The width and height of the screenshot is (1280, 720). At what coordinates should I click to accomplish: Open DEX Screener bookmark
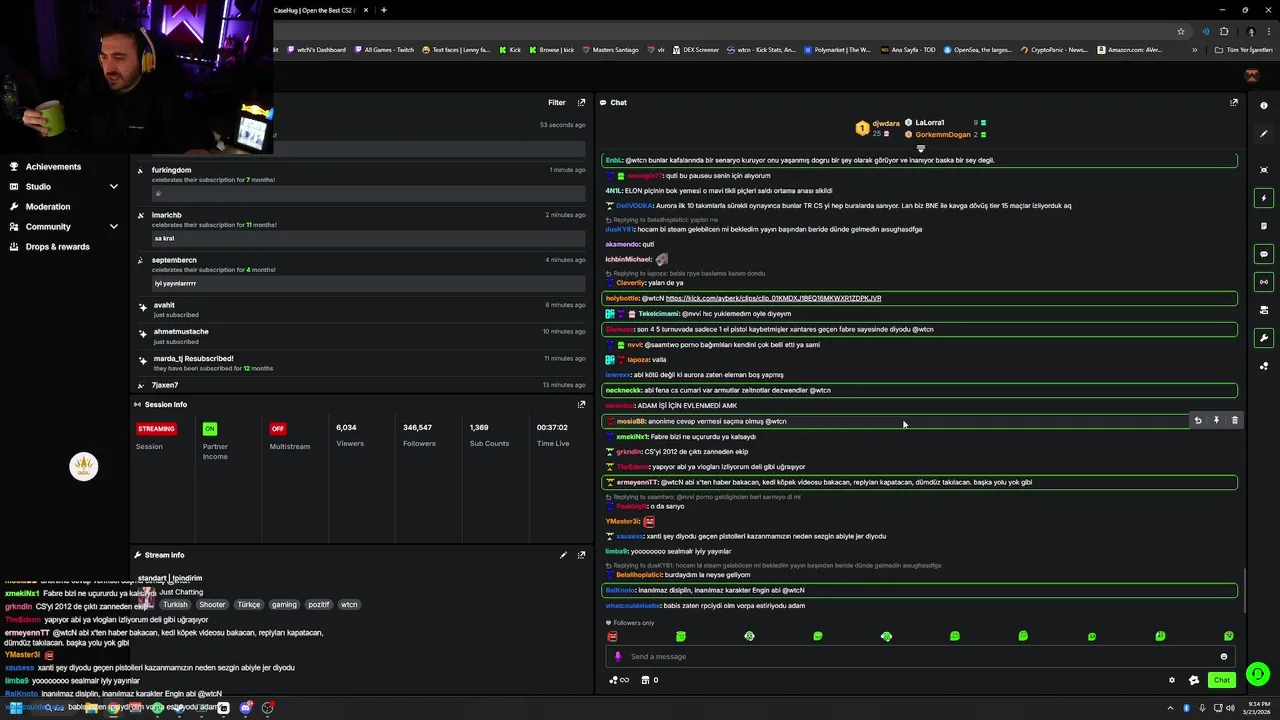point(695,50)
